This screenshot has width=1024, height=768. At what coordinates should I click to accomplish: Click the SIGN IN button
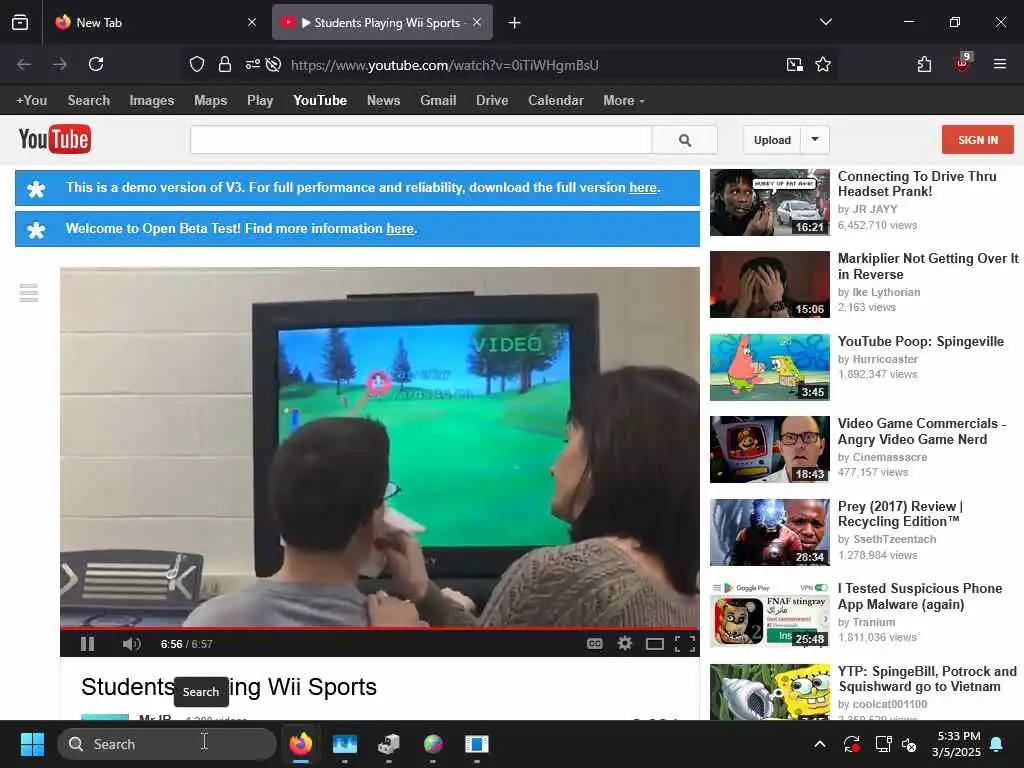point(978,140)
